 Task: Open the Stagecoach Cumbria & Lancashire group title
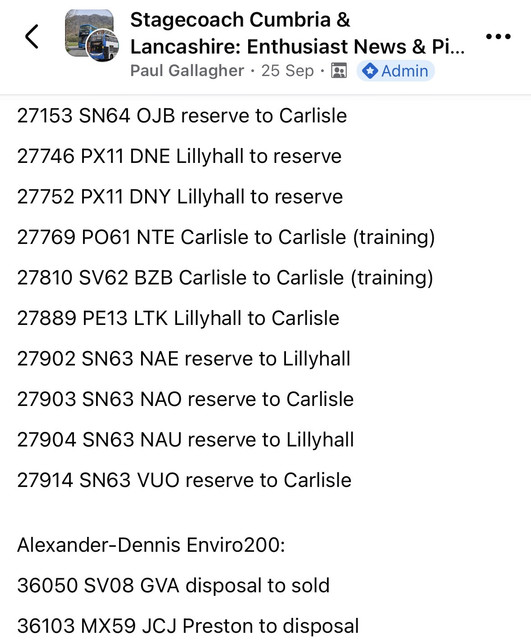pyautogui.click(x=297, y=33)
